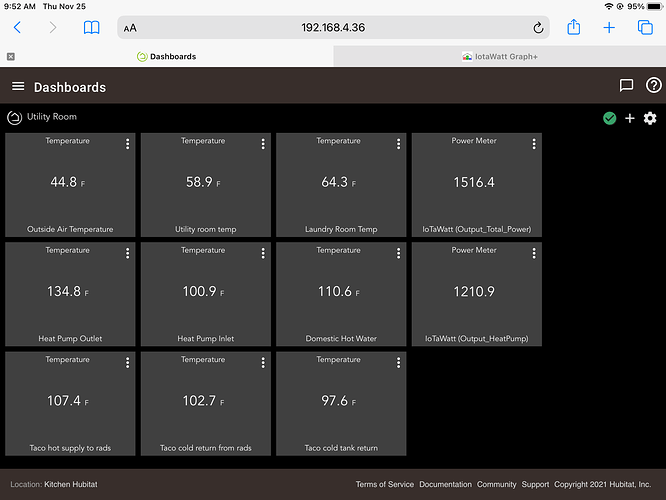Open the Community link
This screenshot has width=666, height=500.
tap(497, 484)
